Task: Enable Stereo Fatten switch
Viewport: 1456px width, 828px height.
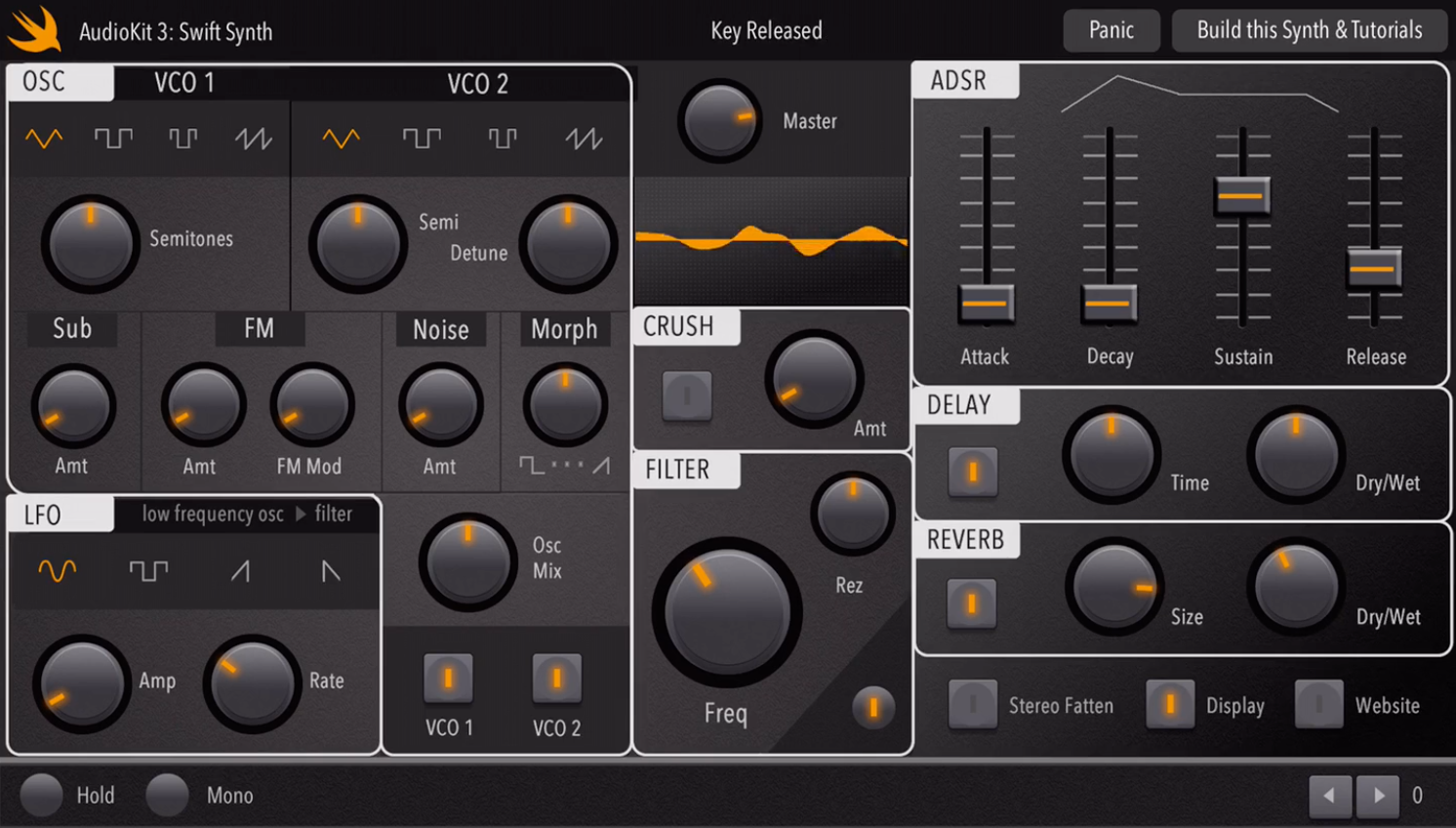Action: 973,704
